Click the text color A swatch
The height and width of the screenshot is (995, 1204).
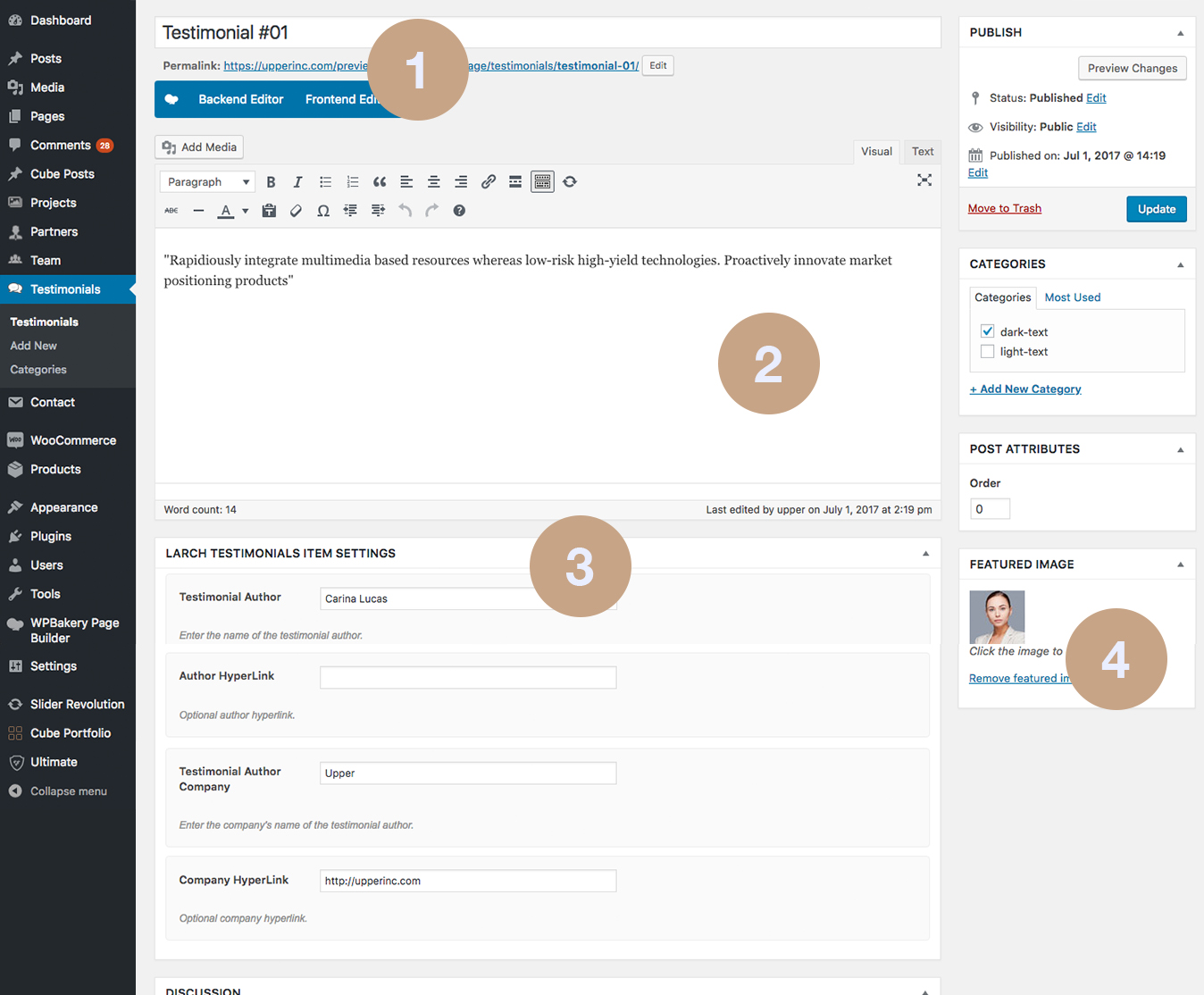pyautogui.click(x=226, y=211)
